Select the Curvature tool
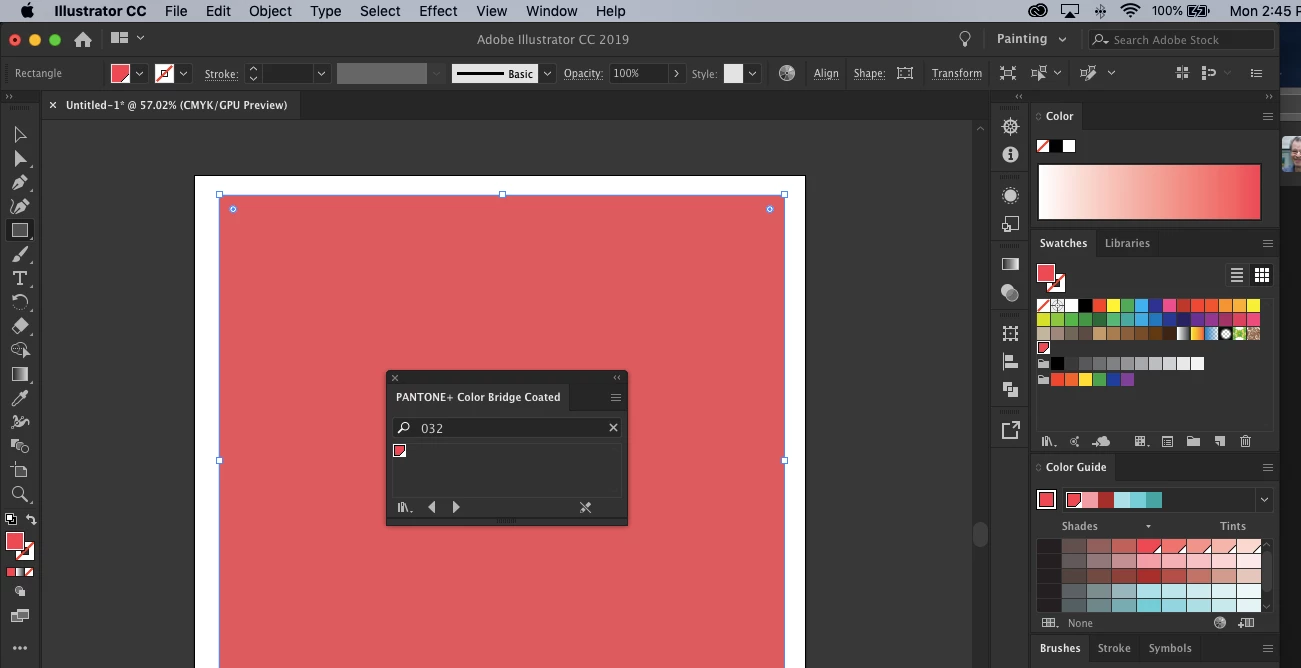 click(x=19, y=206)
